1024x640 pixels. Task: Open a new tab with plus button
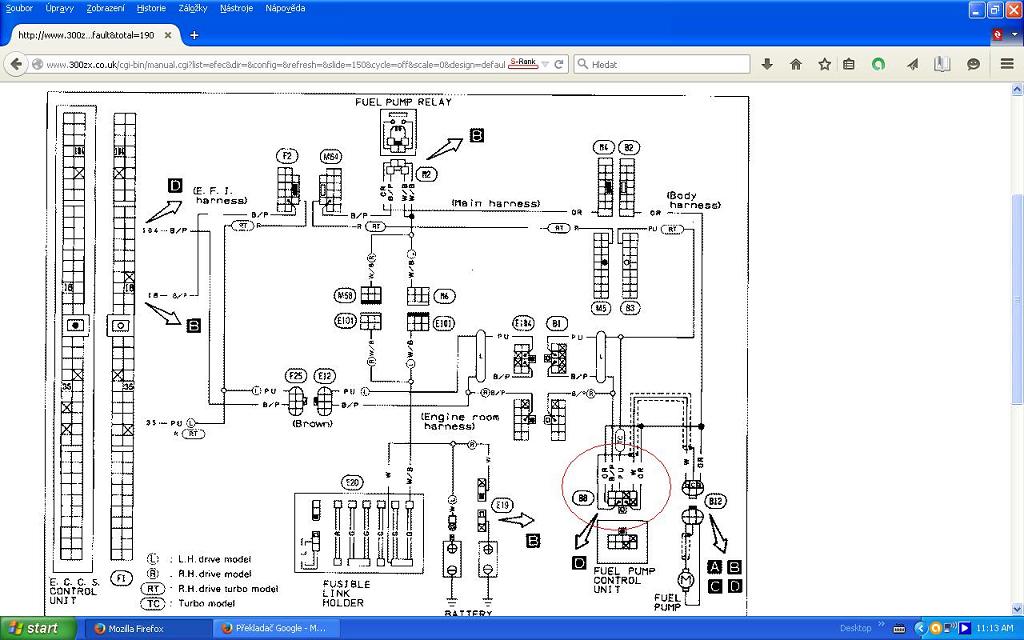[194, 35]
